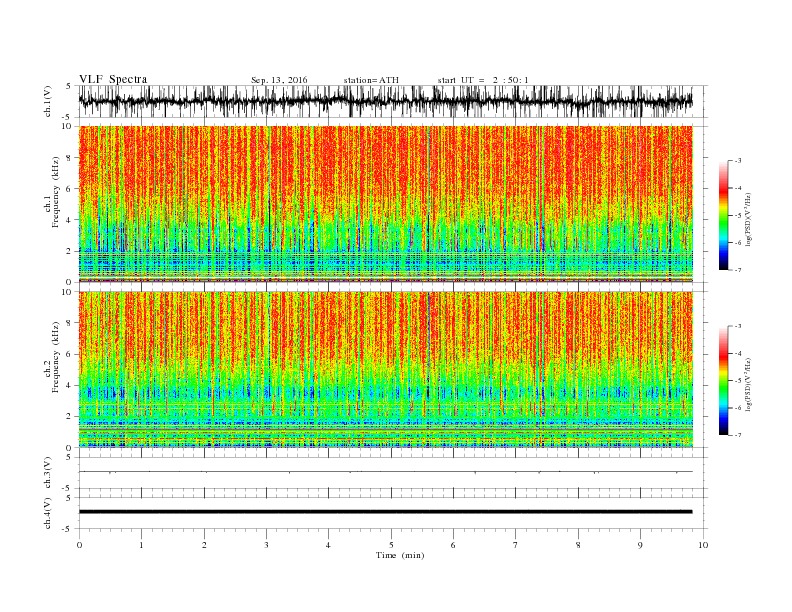This screenshot has width=792, height=612.
Task: Click the ch.2 "Frequency (kHz)" axis label
Action: [x=56, y=358]
